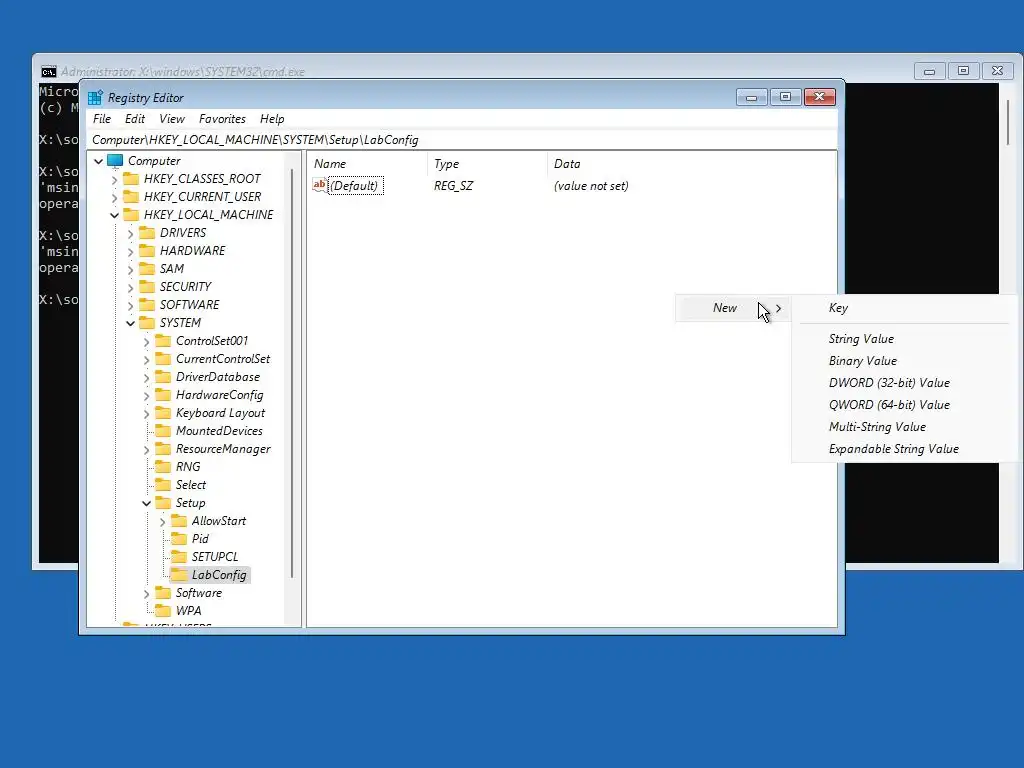Click the CurrentControlSet folder icon
This screenshot has height=768, width=1024.
click(x=163, y=359)
